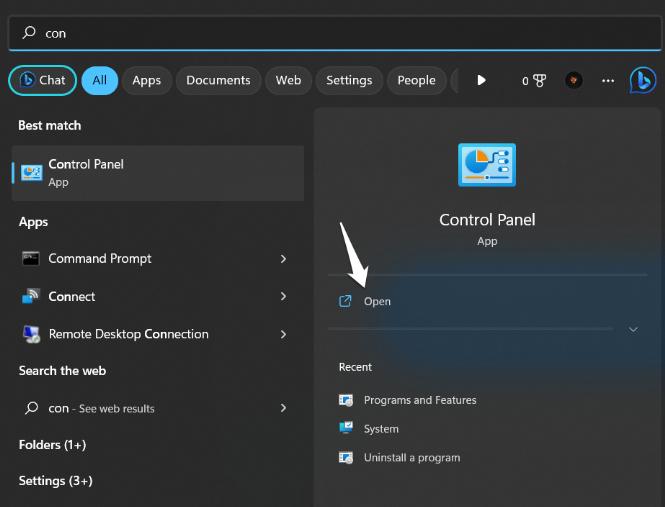Screen dimensions: 665x507
Task: Open recent item Programs and Features
Action: pyautogui.click(x=420, y=400)
